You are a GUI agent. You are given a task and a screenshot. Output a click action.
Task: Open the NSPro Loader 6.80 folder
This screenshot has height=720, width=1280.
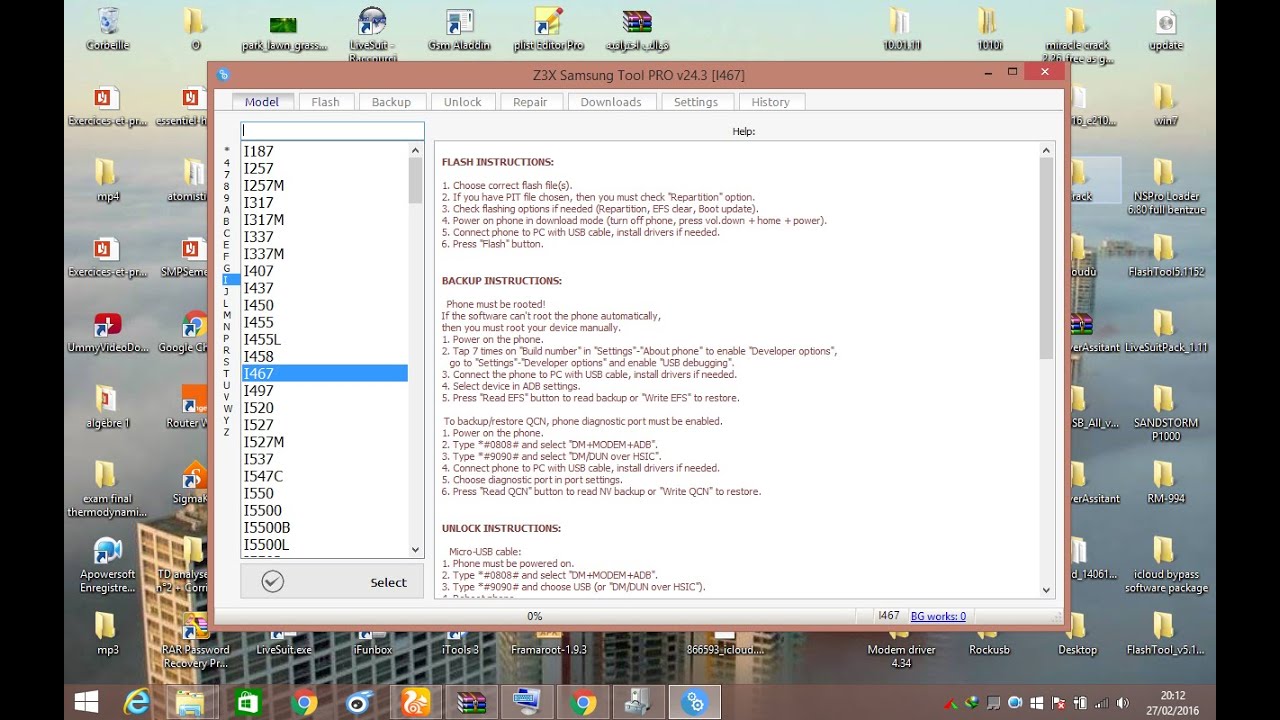[x=1164, y=188]
